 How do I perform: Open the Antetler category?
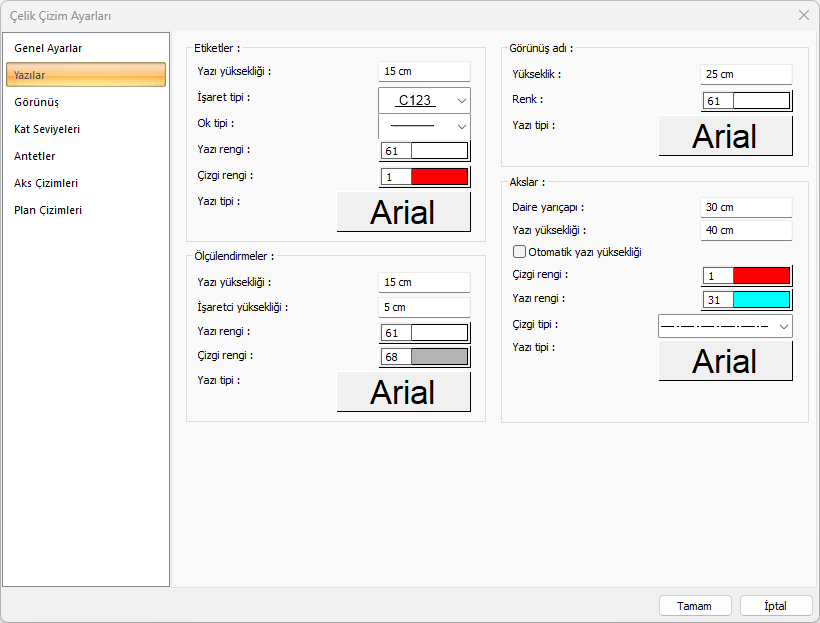point(35,156)
